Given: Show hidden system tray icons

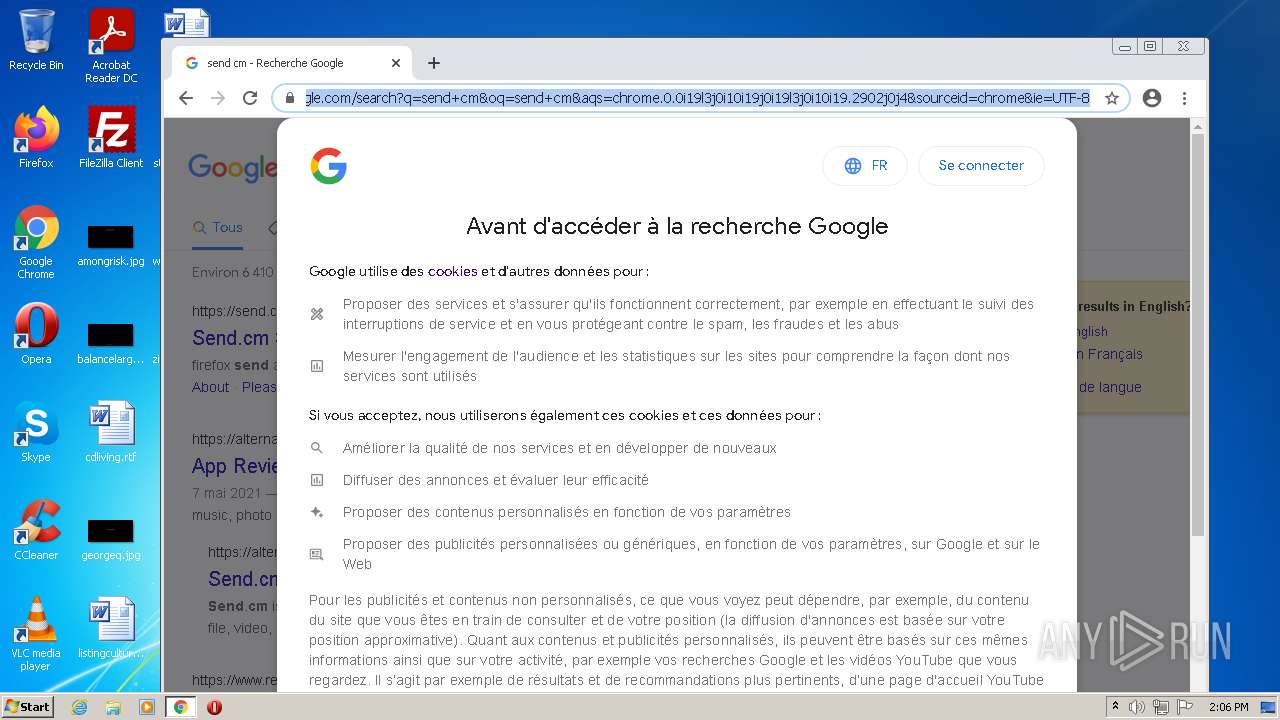Looking at the screenshot, I should [1115, 707].
